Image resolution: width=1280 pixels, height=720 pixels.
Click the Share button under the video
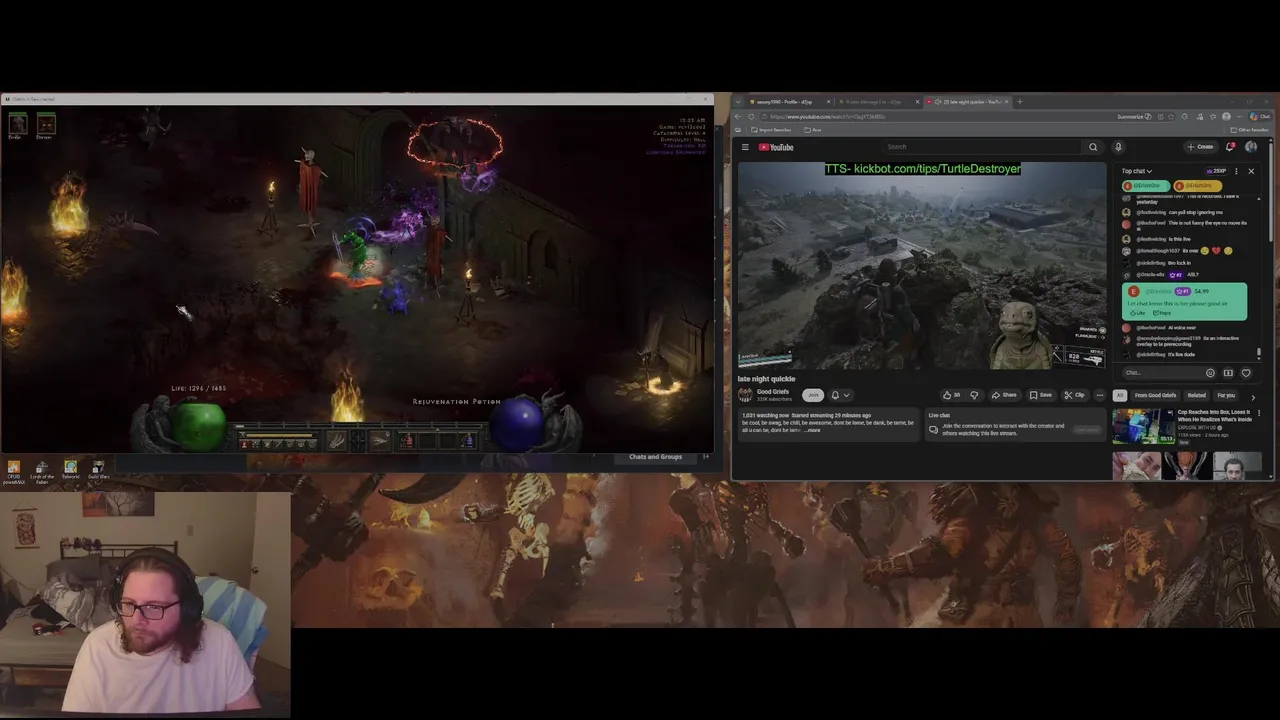click(1005, 395)
